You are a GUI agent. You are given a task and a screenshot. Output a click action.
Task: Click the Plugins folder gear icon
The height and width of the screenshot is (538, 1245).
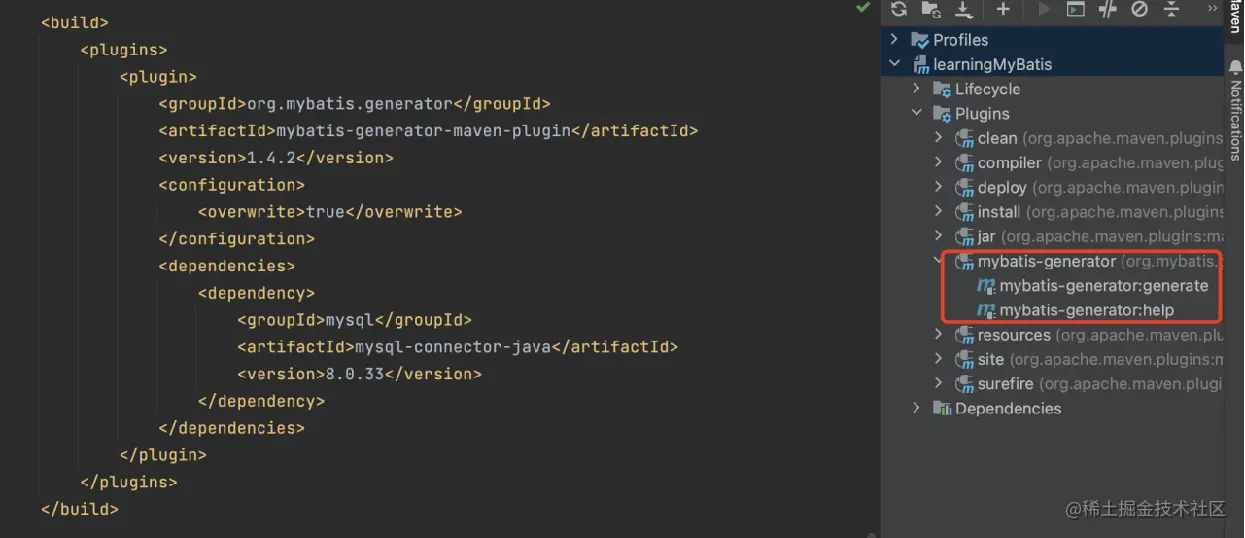click(x=942, y=114)
